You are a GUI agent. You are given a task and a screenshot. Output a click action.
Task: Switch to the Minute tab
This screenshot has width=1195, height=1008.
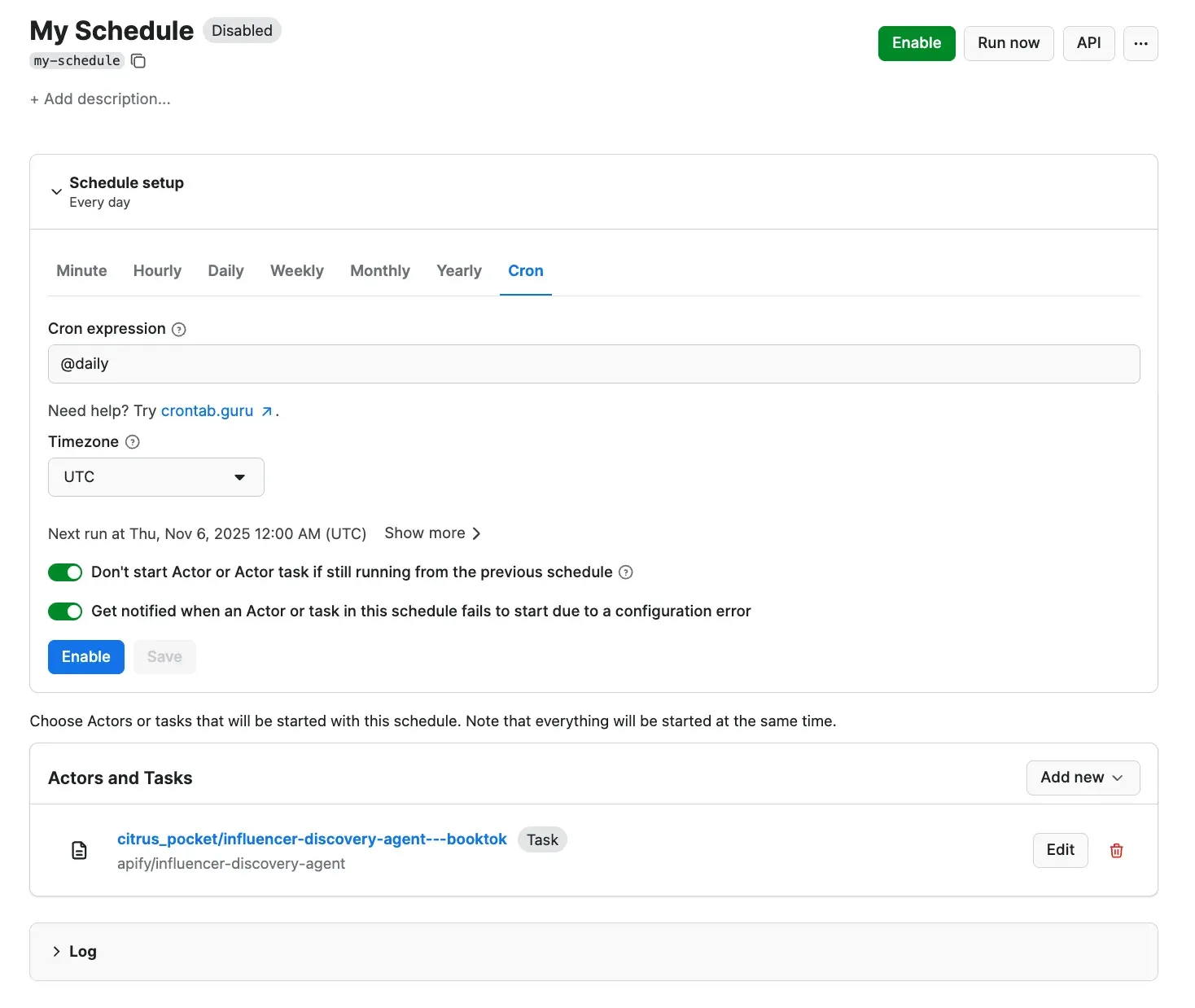coord(81,271)
